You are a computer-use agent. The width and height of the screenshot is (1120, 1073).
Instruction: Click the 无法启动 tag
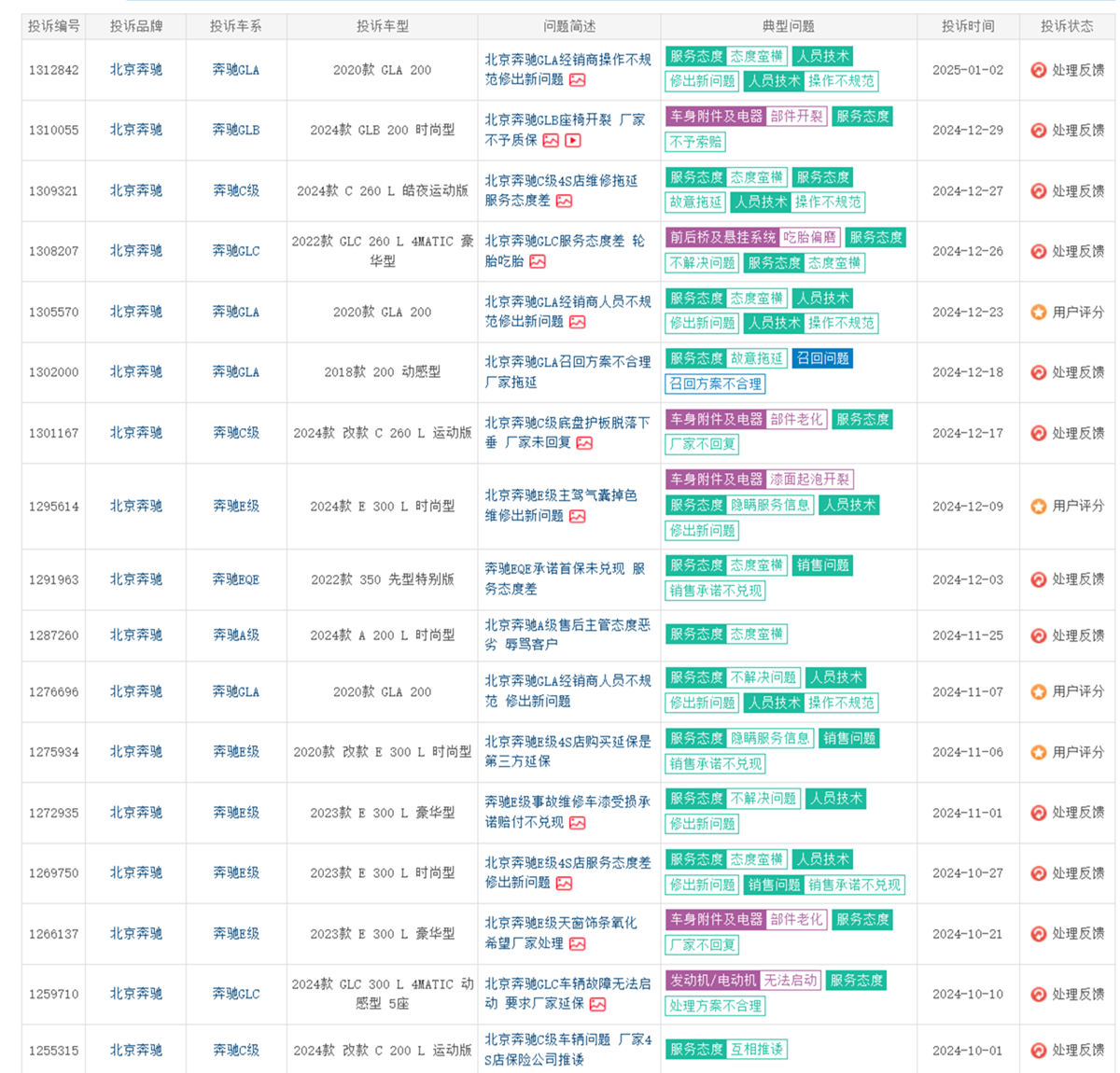pos(790,981)
